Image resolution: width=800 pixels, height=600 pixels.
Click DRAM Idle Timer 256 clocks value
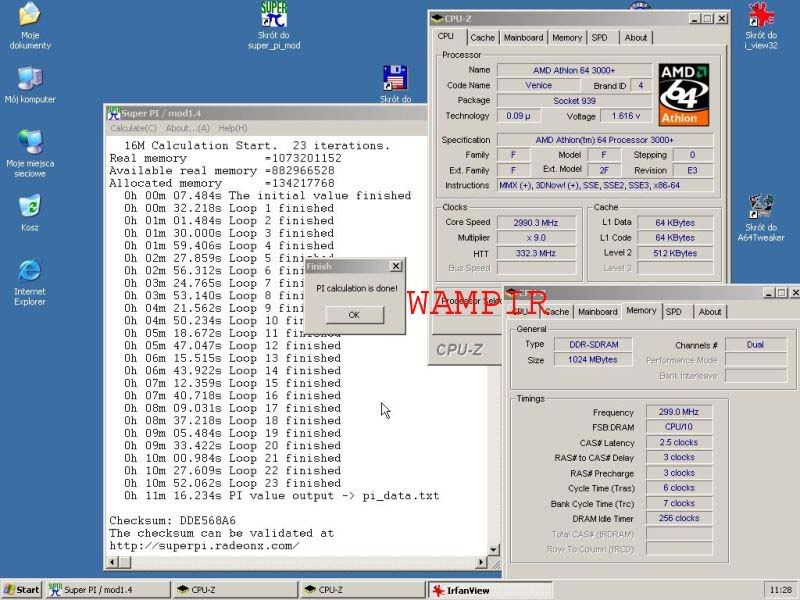(679, 518)
